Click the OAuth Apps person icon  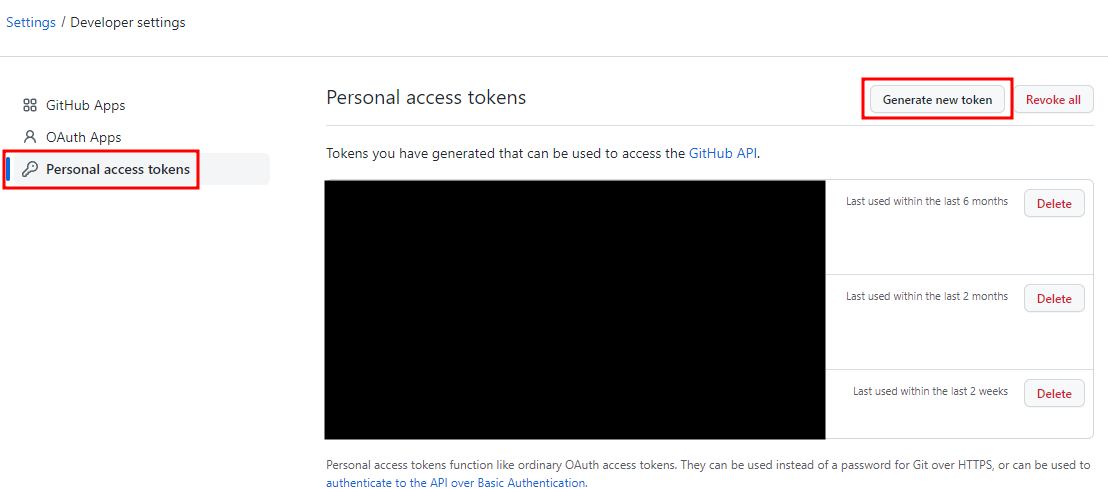click(30, 136)
